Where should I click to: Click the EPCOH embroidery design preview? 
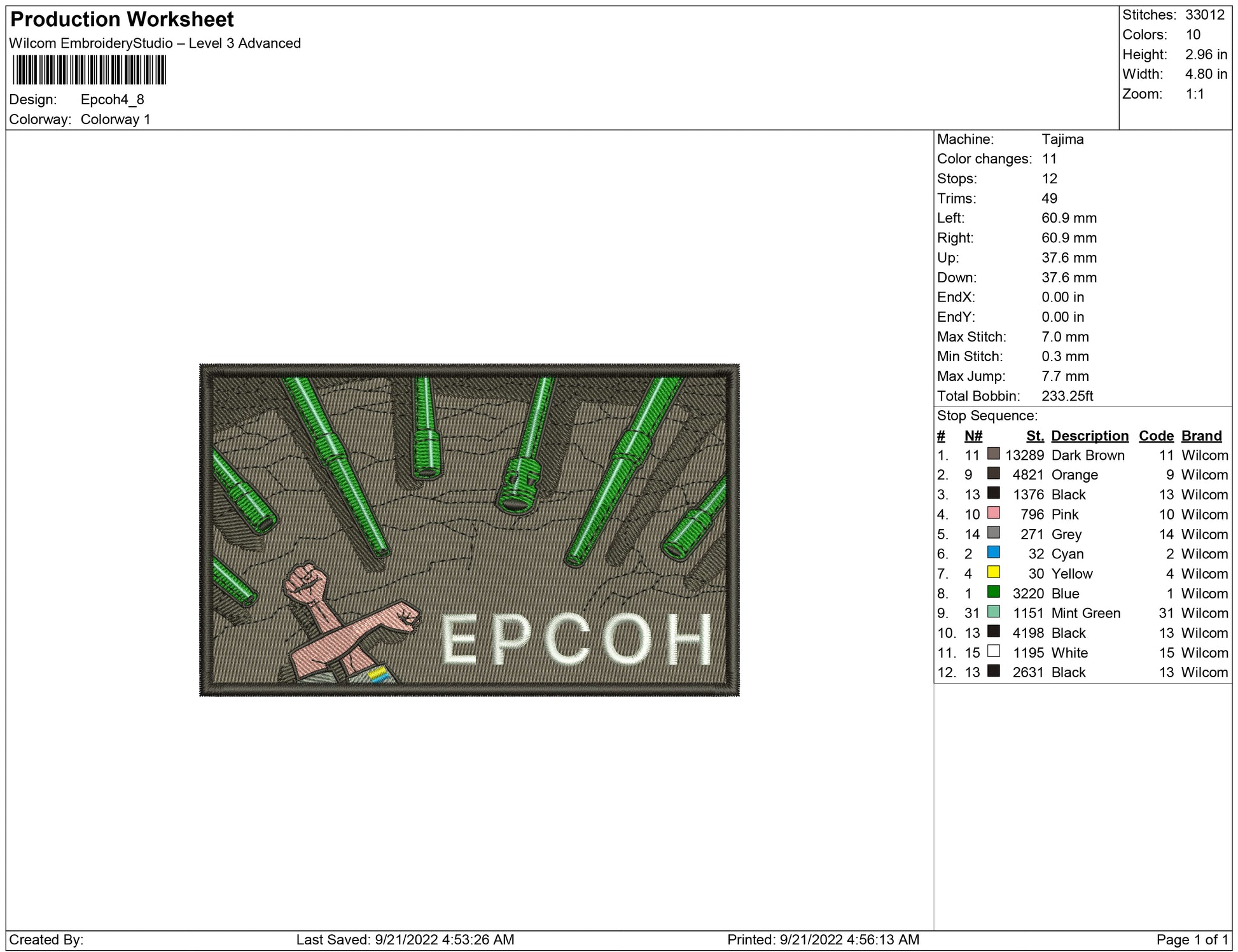tap(469, 530)
